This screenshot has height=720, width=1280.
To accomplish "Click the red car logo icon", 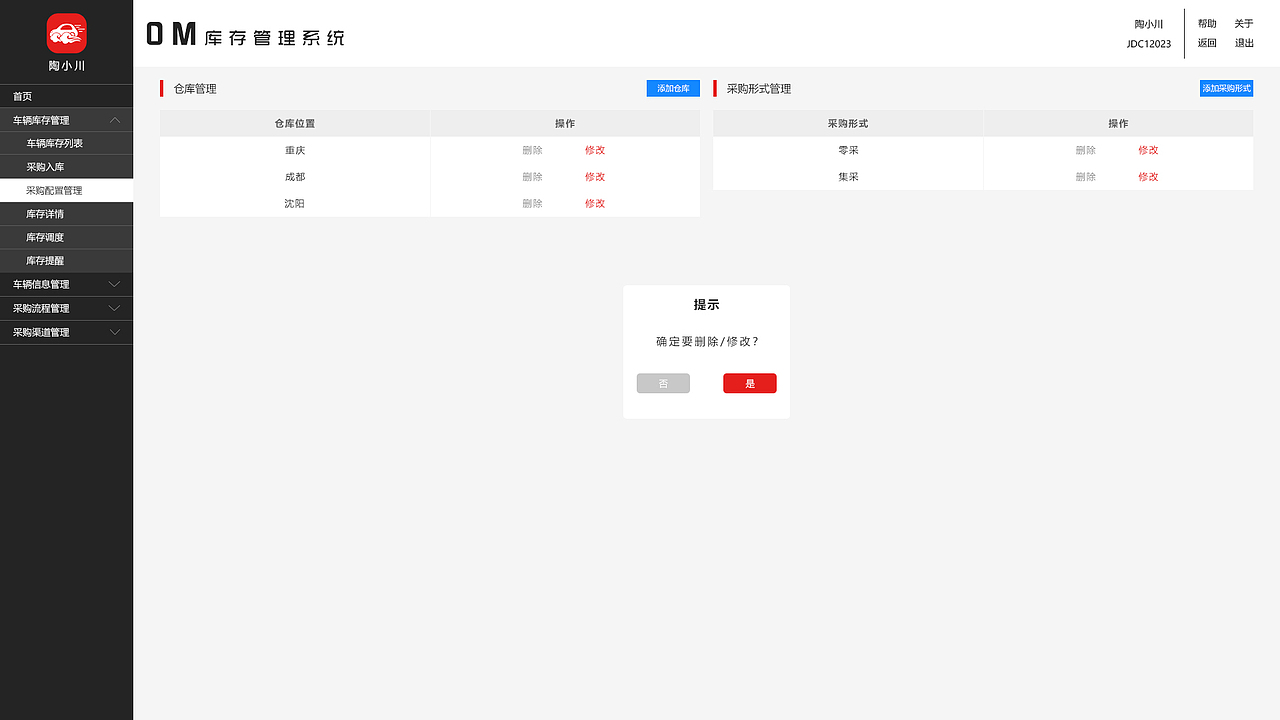I will [x=66, y=31].
